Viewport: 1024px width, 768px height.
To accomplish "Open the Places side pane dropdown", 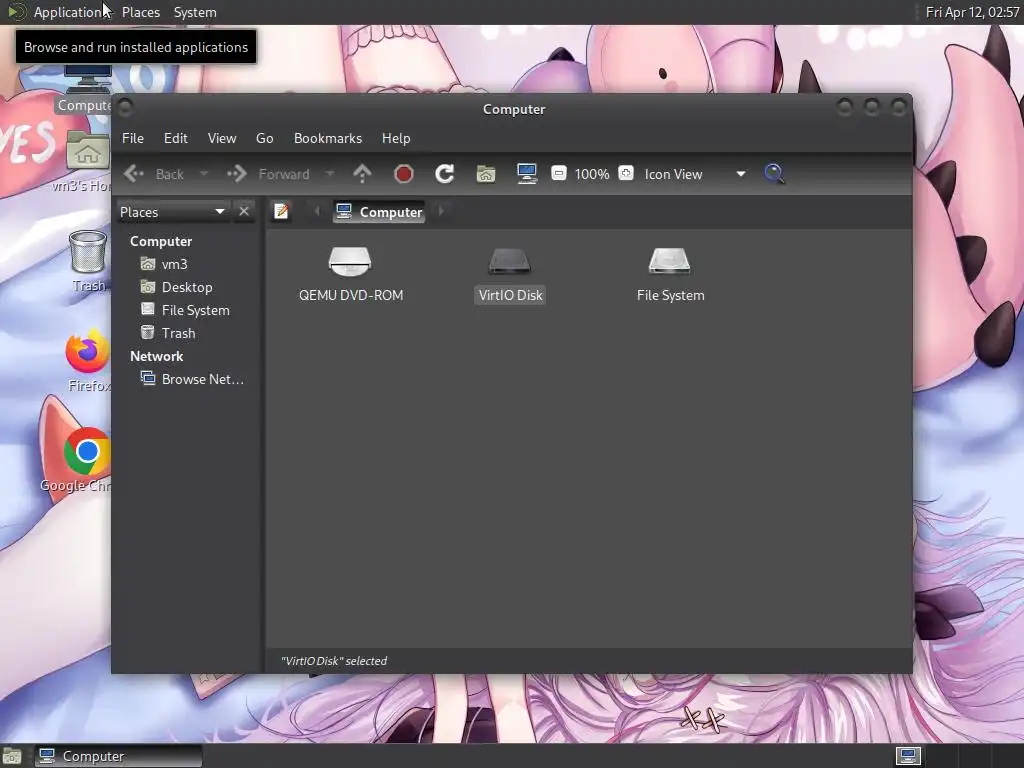I will pyautogui.click(x=173, y=212).
